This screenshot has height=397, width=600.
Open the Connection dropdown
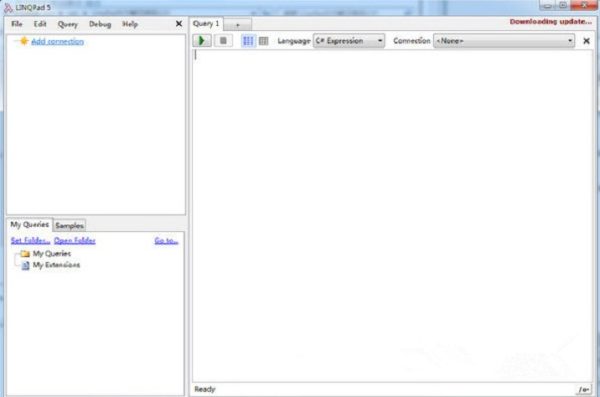(504, 41)
